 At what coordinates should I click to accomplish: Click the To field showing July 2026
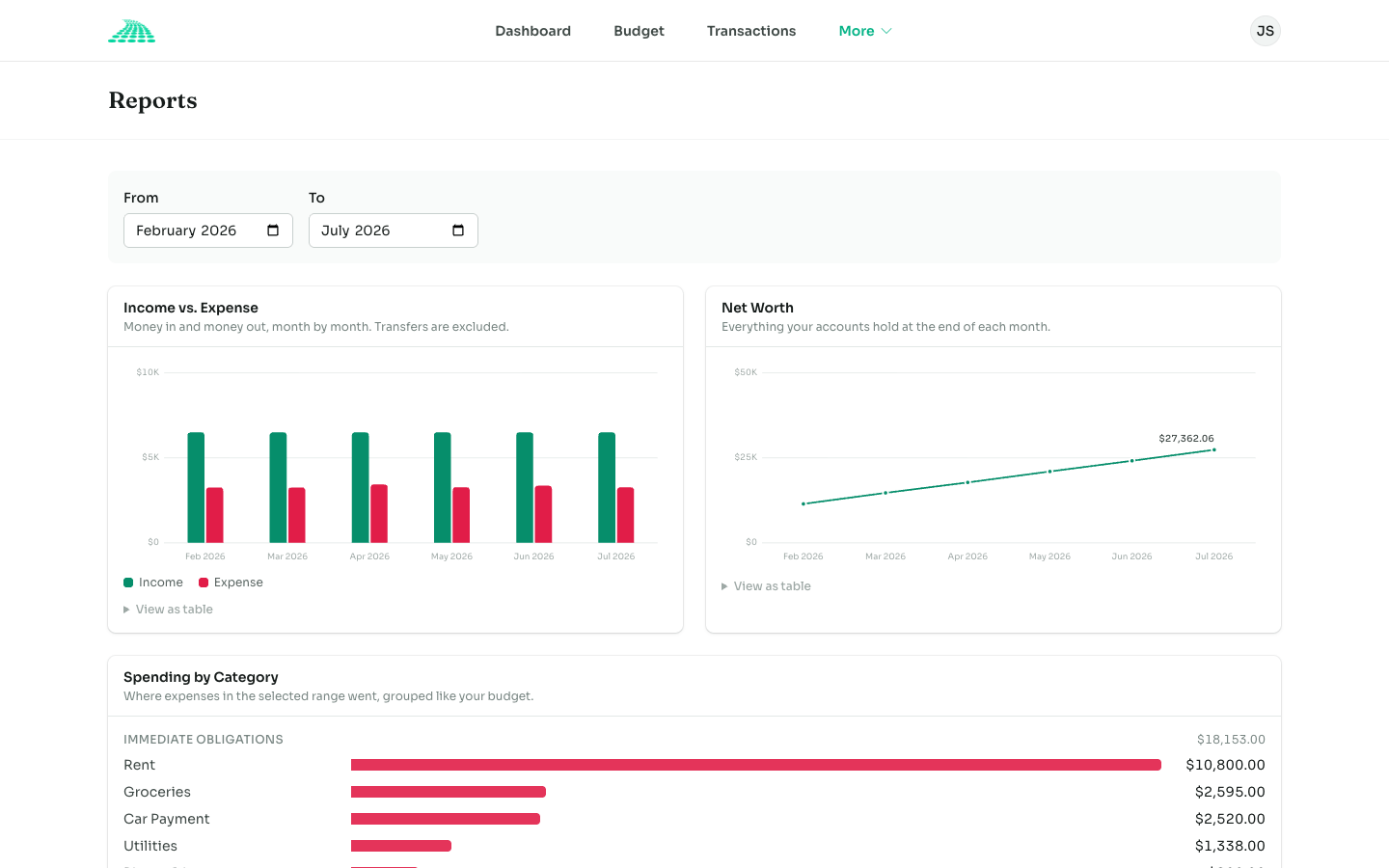(394, 231)
